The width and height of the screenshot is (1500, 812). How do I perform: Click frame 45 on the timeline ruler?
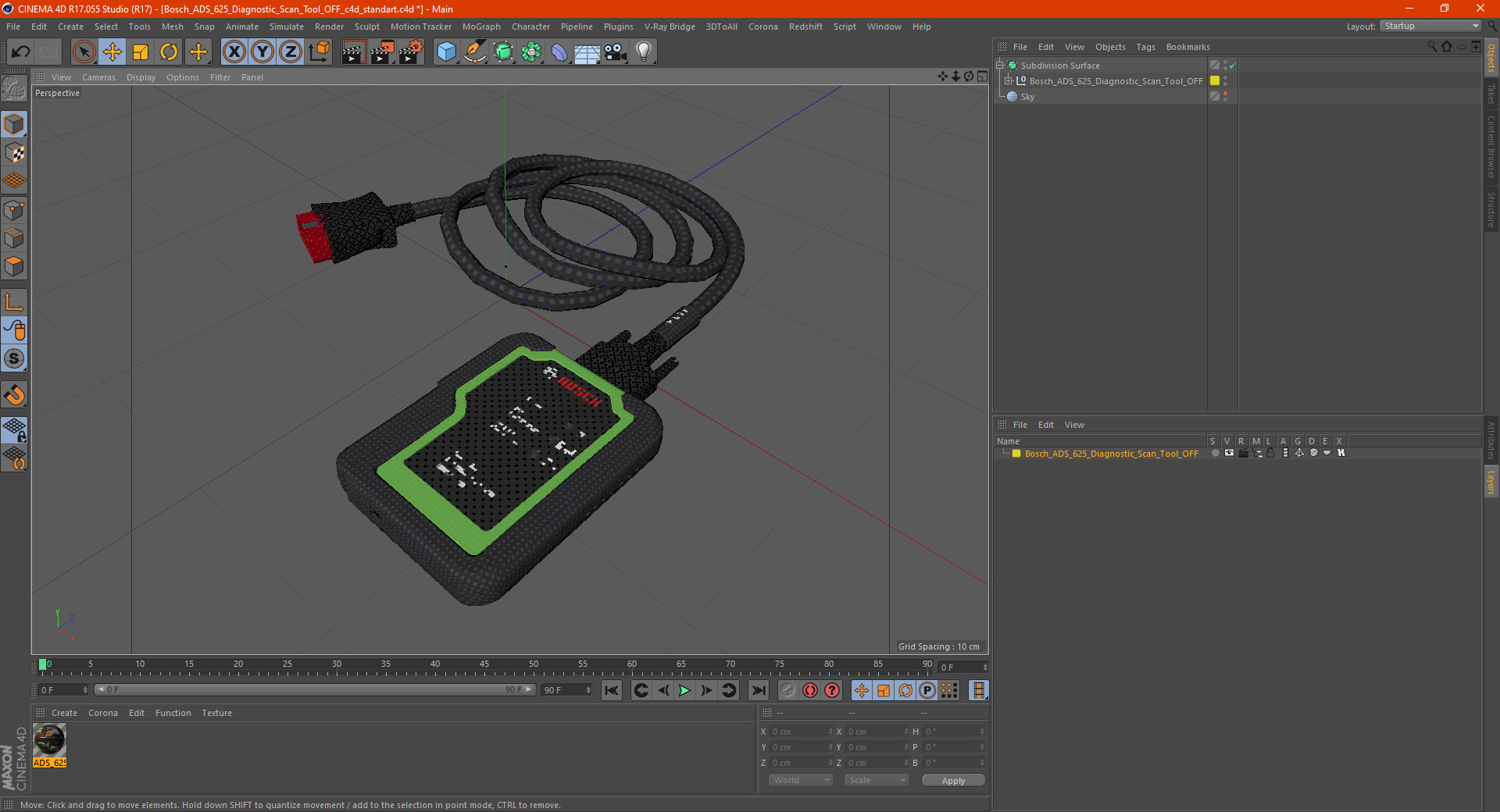484,666
